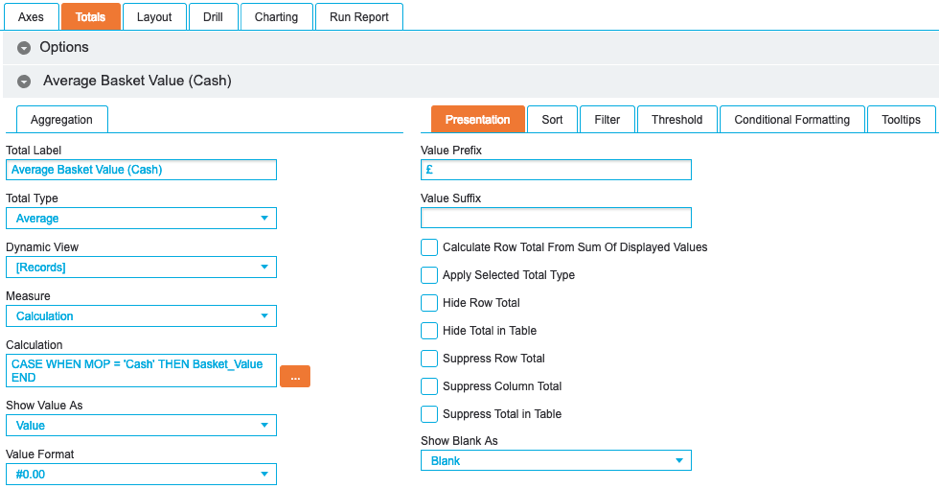Open calculation editor ellipsis button
Screen dimensions: 939x487
coord(295,376)
